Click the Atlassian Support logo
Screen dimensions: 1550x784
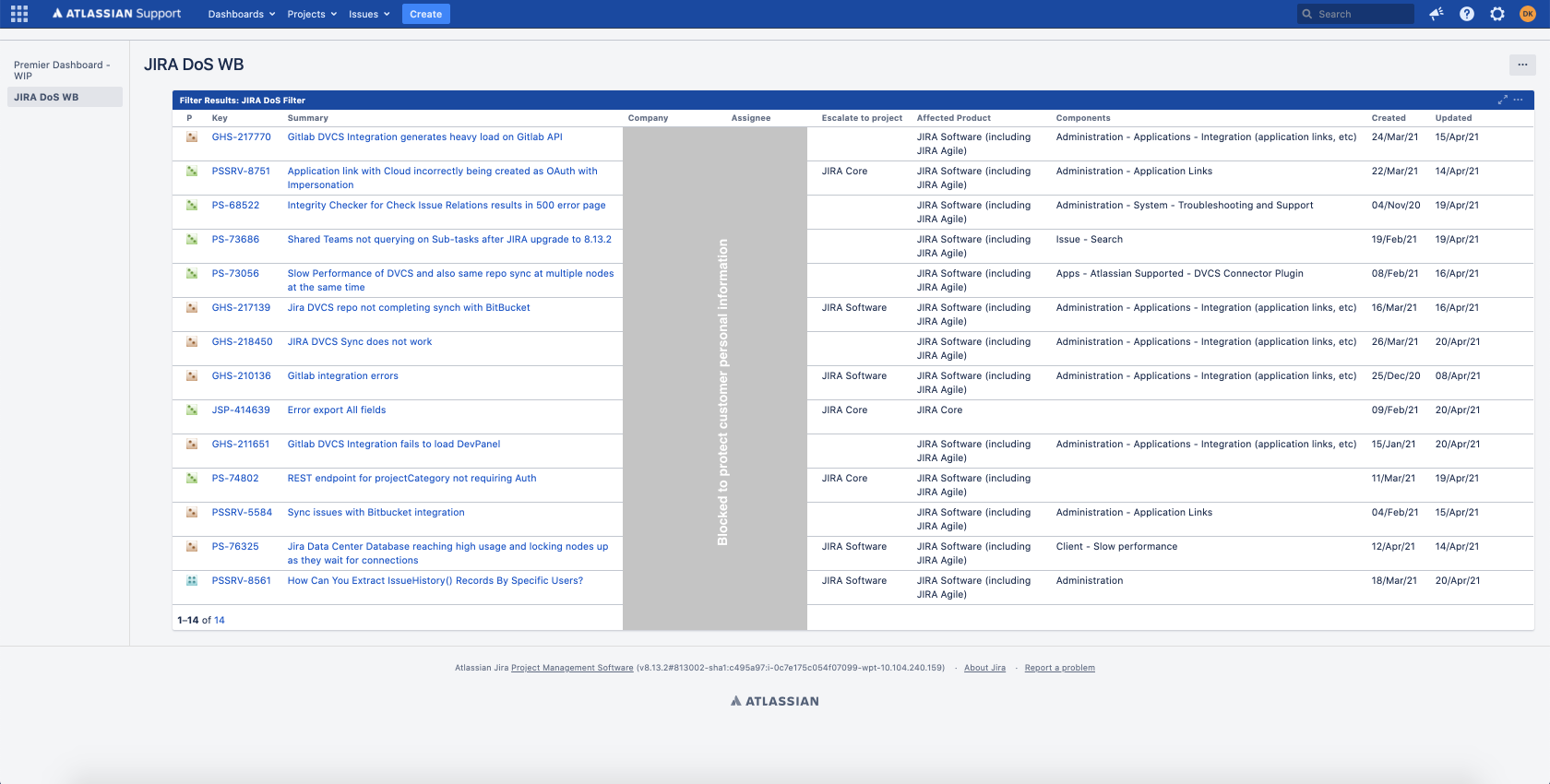[x=117, y=14]
